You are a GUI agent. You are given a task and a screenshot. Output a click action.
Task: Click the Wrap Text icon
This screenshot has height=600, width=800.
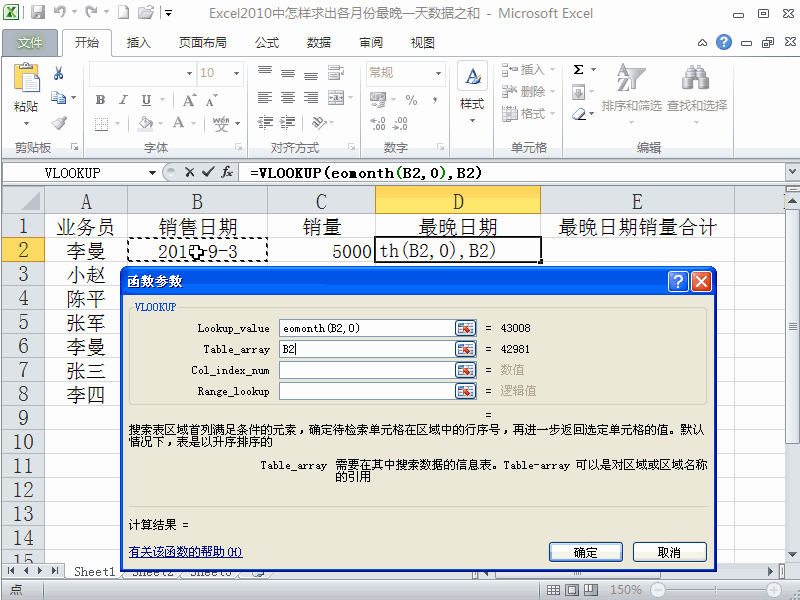point(336,72)
